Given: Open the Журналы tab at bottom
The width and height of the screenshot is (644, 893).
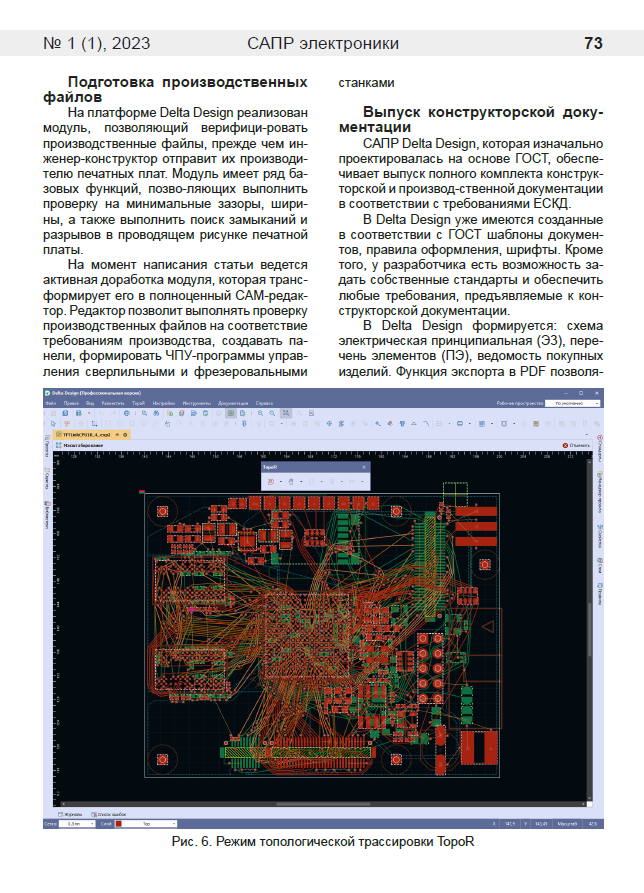Looking at the screenshot, I should 70,814.
